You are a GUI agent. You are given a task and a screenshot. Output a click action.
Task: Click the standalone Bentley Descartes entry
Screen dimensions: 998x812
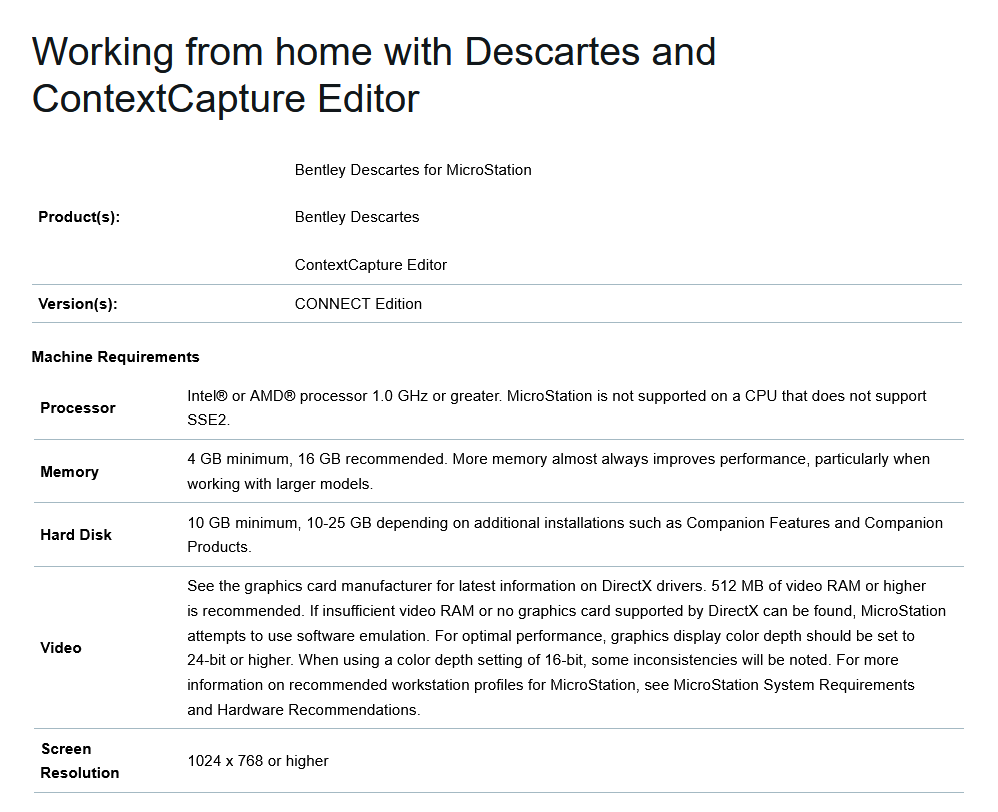tap(357, 217)
